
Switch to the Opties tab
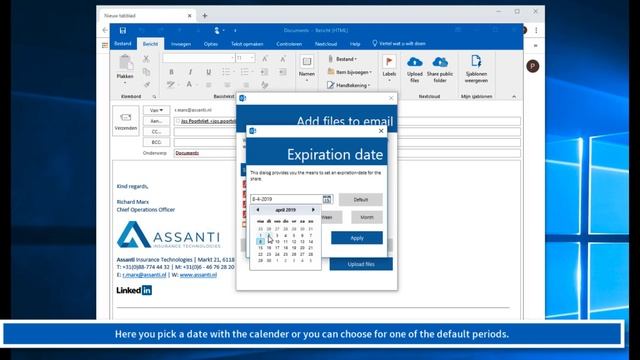211,44
